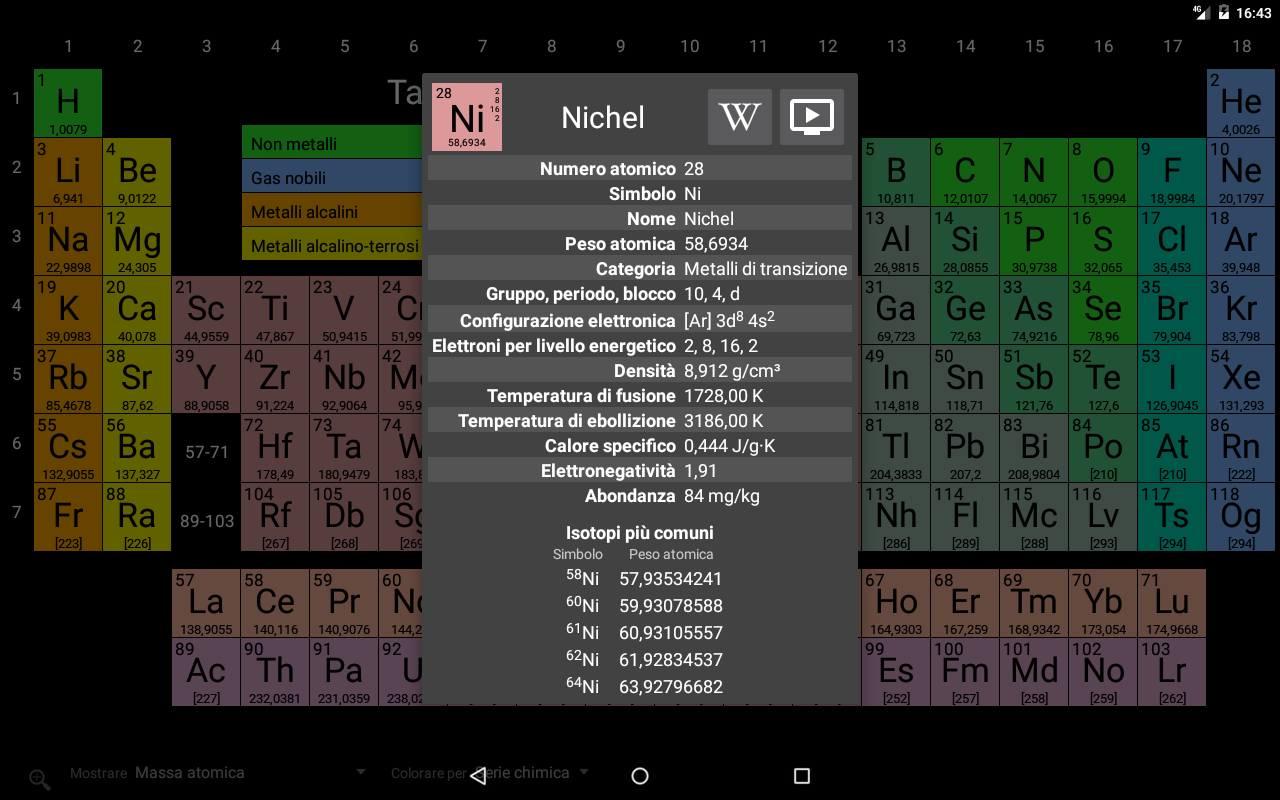Tap the pink Ni tile in dialog header
1280x800 pixels.
(467, 117)
